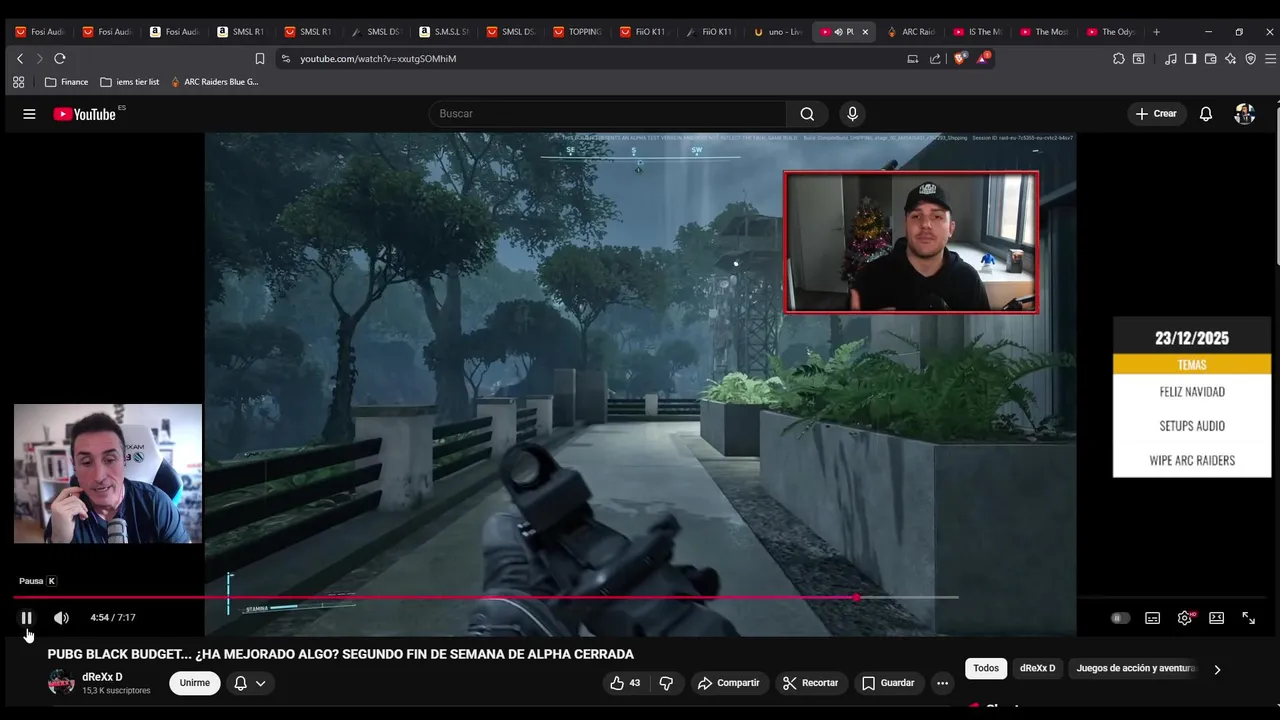Dislike the video
Screen dimensions: 1280x720
pyautogui.click(x=666, y=683)
